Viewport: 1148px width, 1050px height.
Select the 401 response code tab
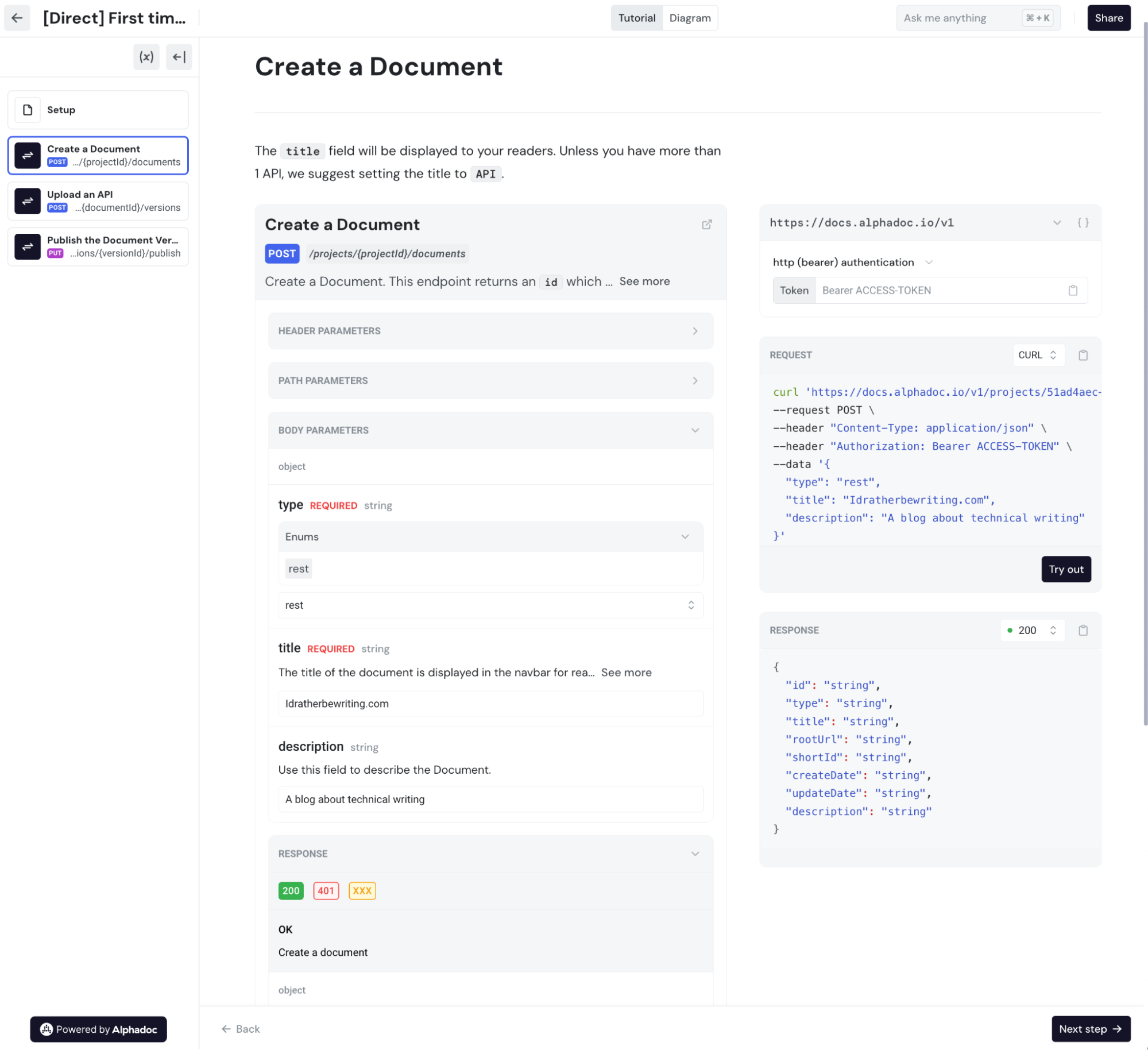(x=326, y=890)
